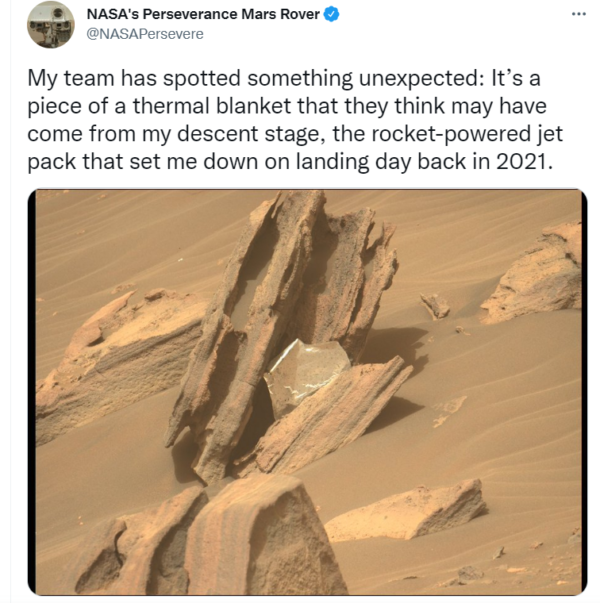Open the Perseverance rover profile avatar
Screen dimensions: 600x603
coord(51,25)
